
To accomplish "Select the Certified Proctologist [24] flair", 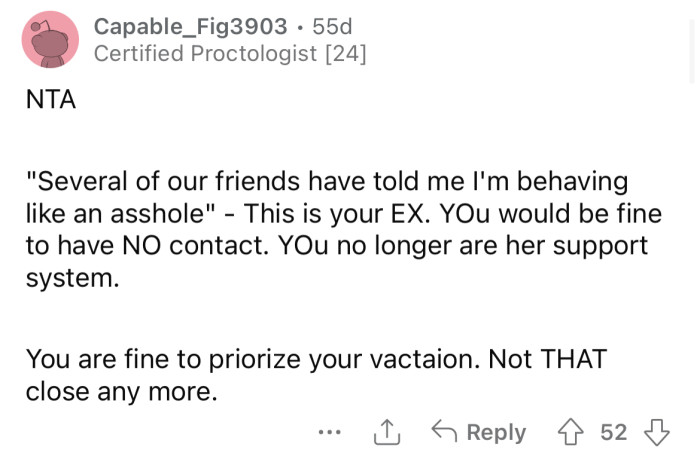I will point(230,54).
